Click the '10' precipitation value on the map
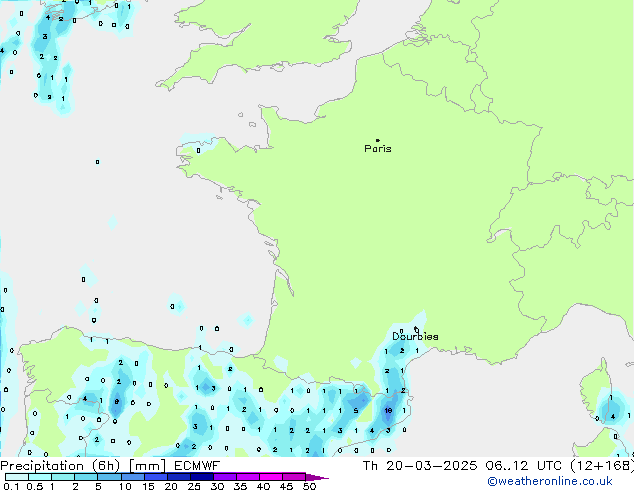634x490 pixels. [388, 410]
